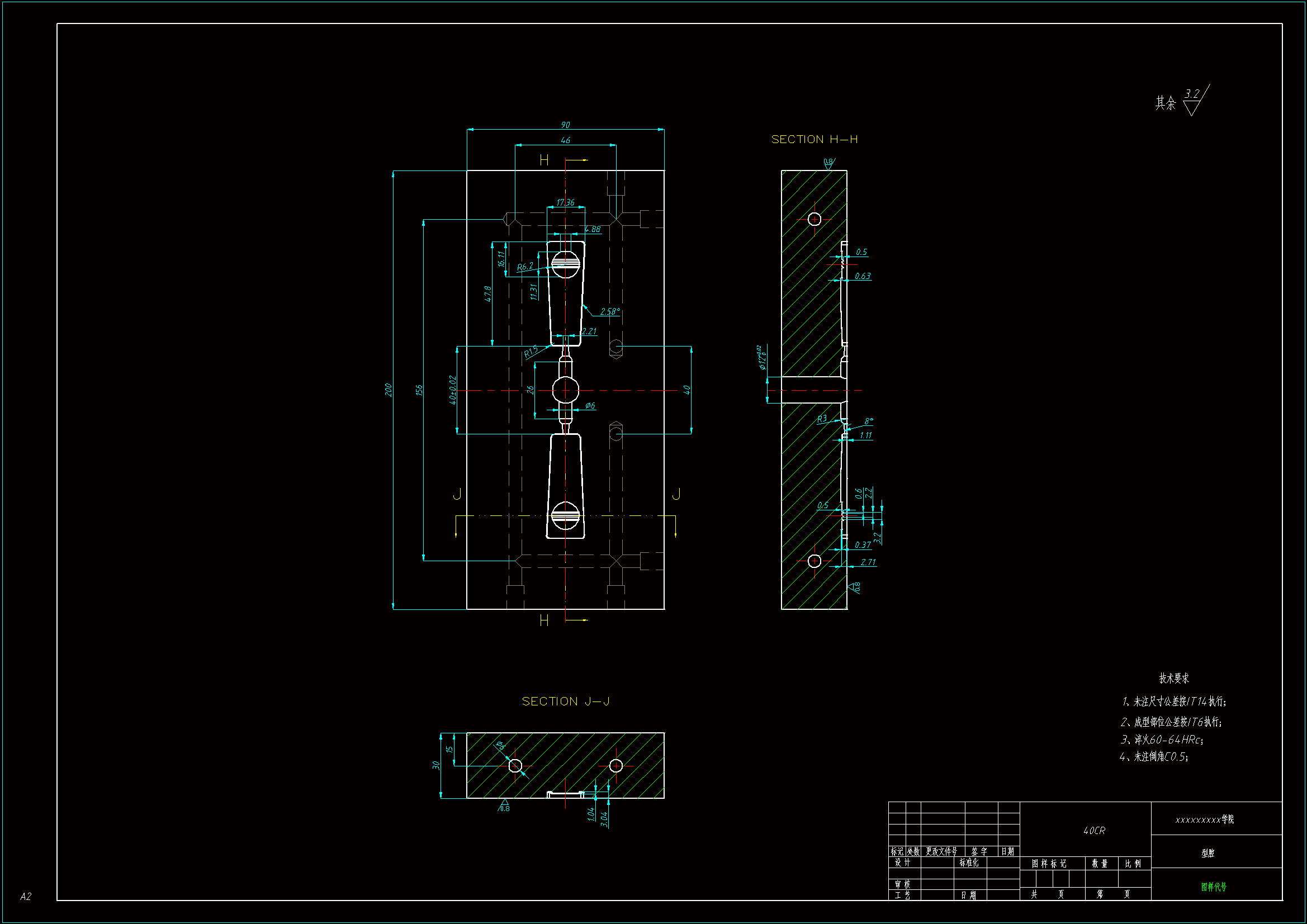Click the SECTION J-J title label
The height and width of the screenshot is (924, 1307).
[x=565, y=702]
